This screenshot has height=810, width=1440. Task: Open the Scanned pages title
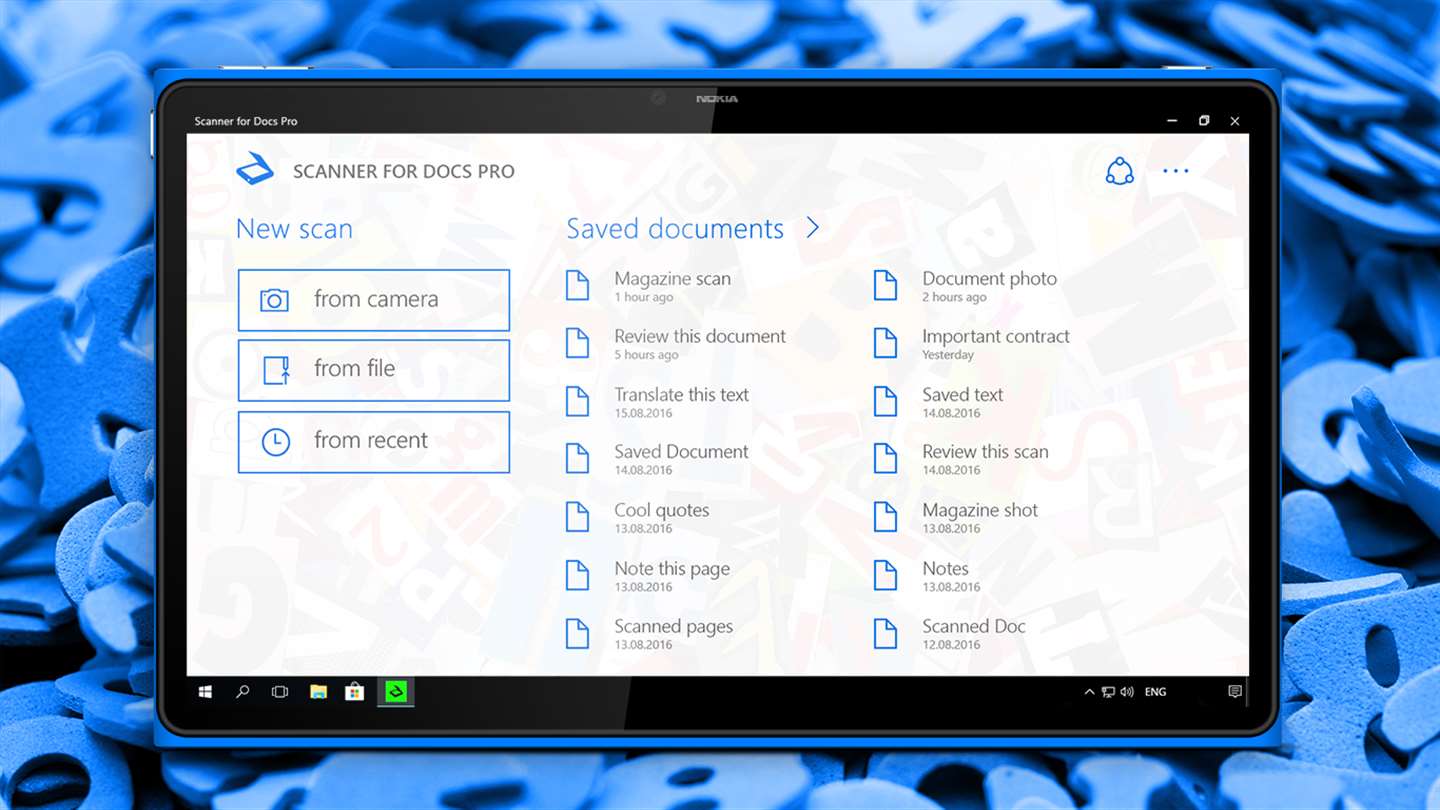click(673, 627)
